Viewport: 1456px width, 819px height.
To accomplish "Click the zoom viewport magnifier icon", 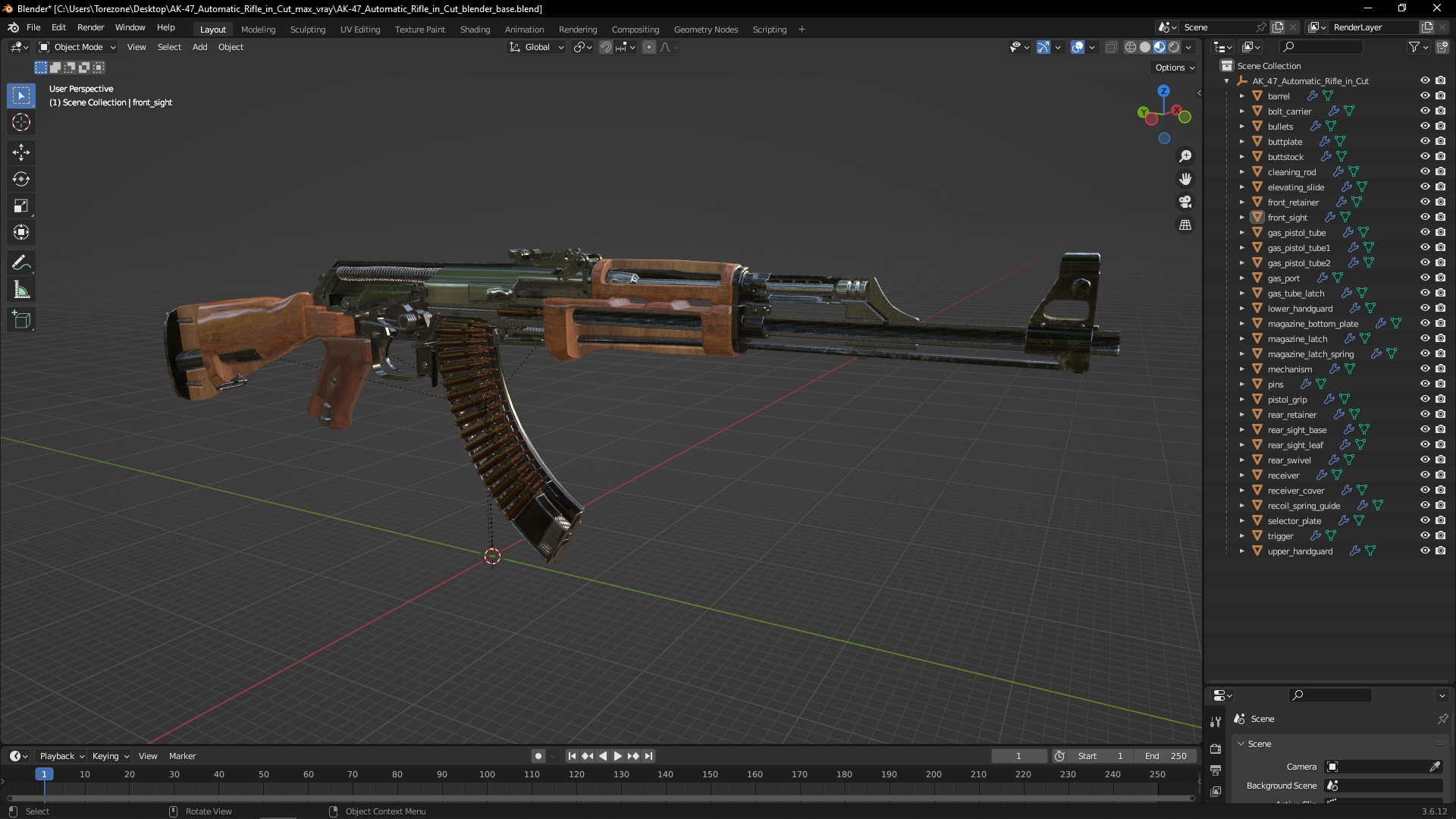I will pyautogui.click(x=1185, y=156).
